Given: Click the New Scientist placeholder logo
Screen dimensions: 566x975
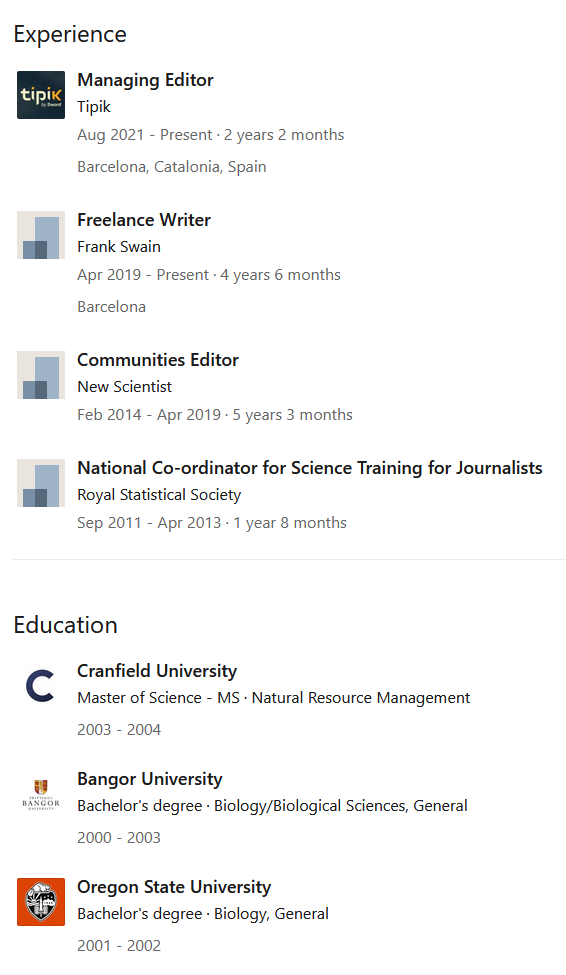Looking at the screenshot, I should pyautogui.click(x=40, y=375).
